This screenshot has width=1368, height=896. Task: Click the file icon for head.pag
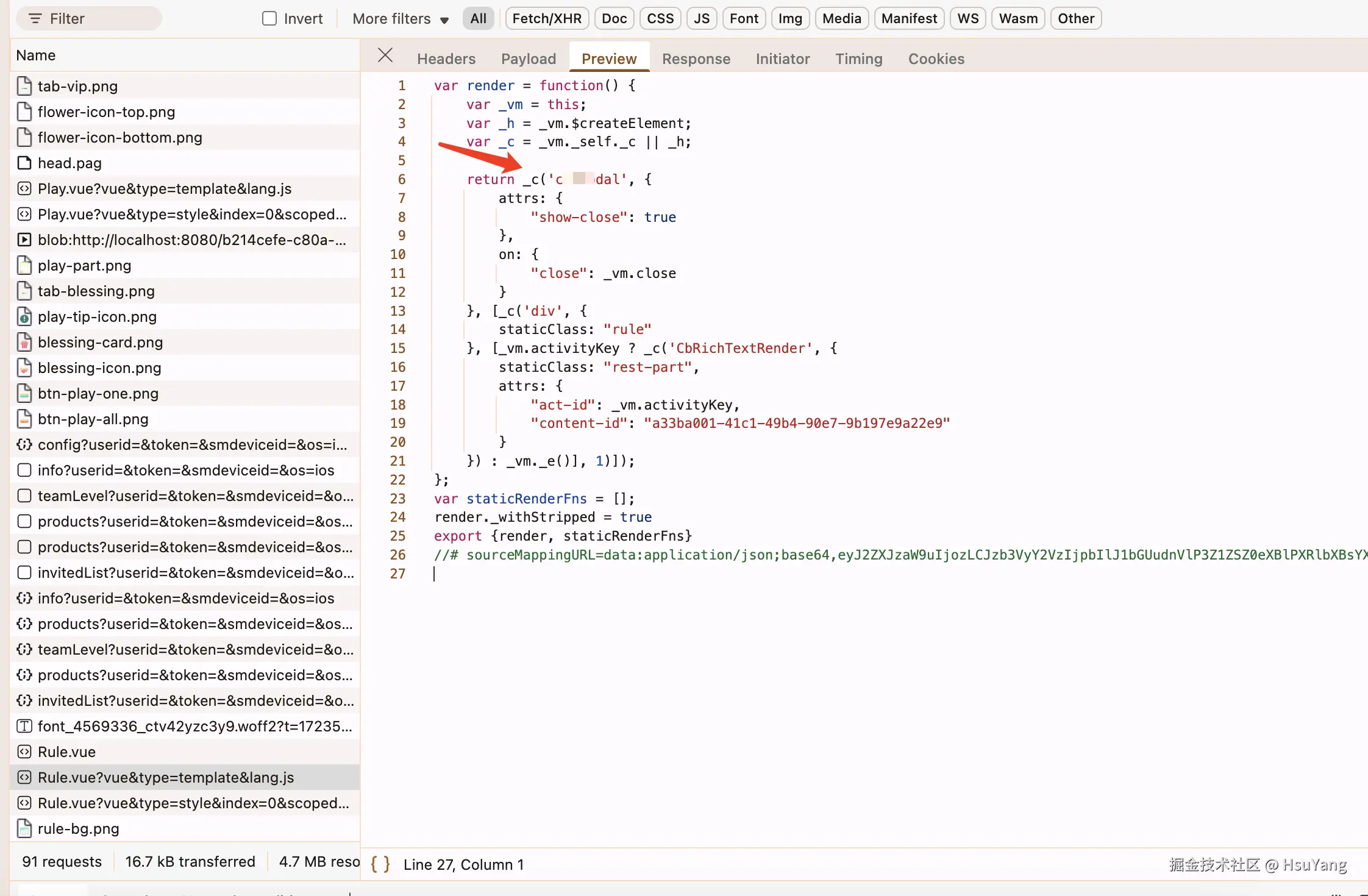pyautogui.click(x=24, y=163)
